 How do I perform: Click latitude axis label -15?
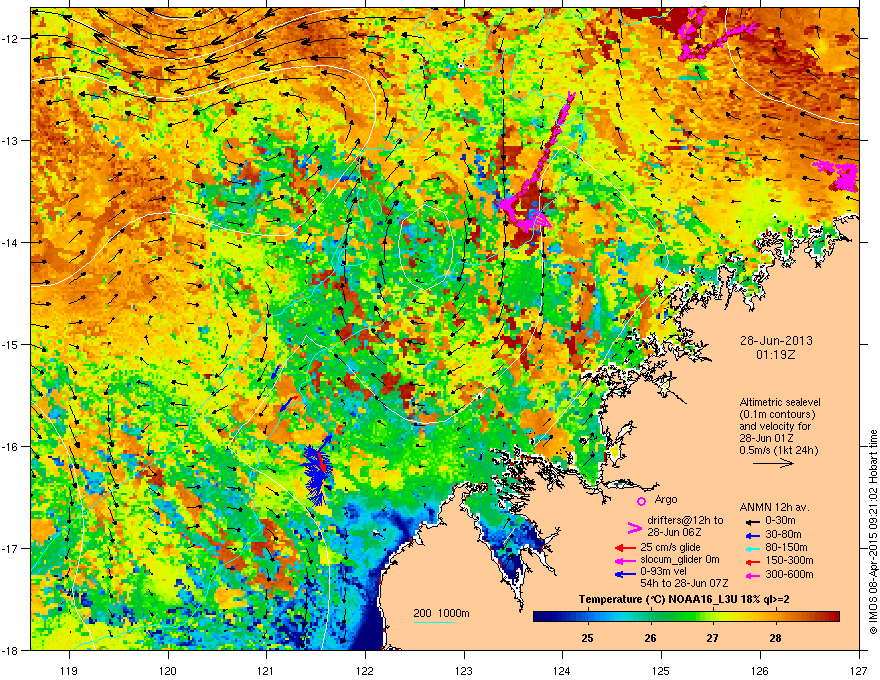tap(11, 344)
